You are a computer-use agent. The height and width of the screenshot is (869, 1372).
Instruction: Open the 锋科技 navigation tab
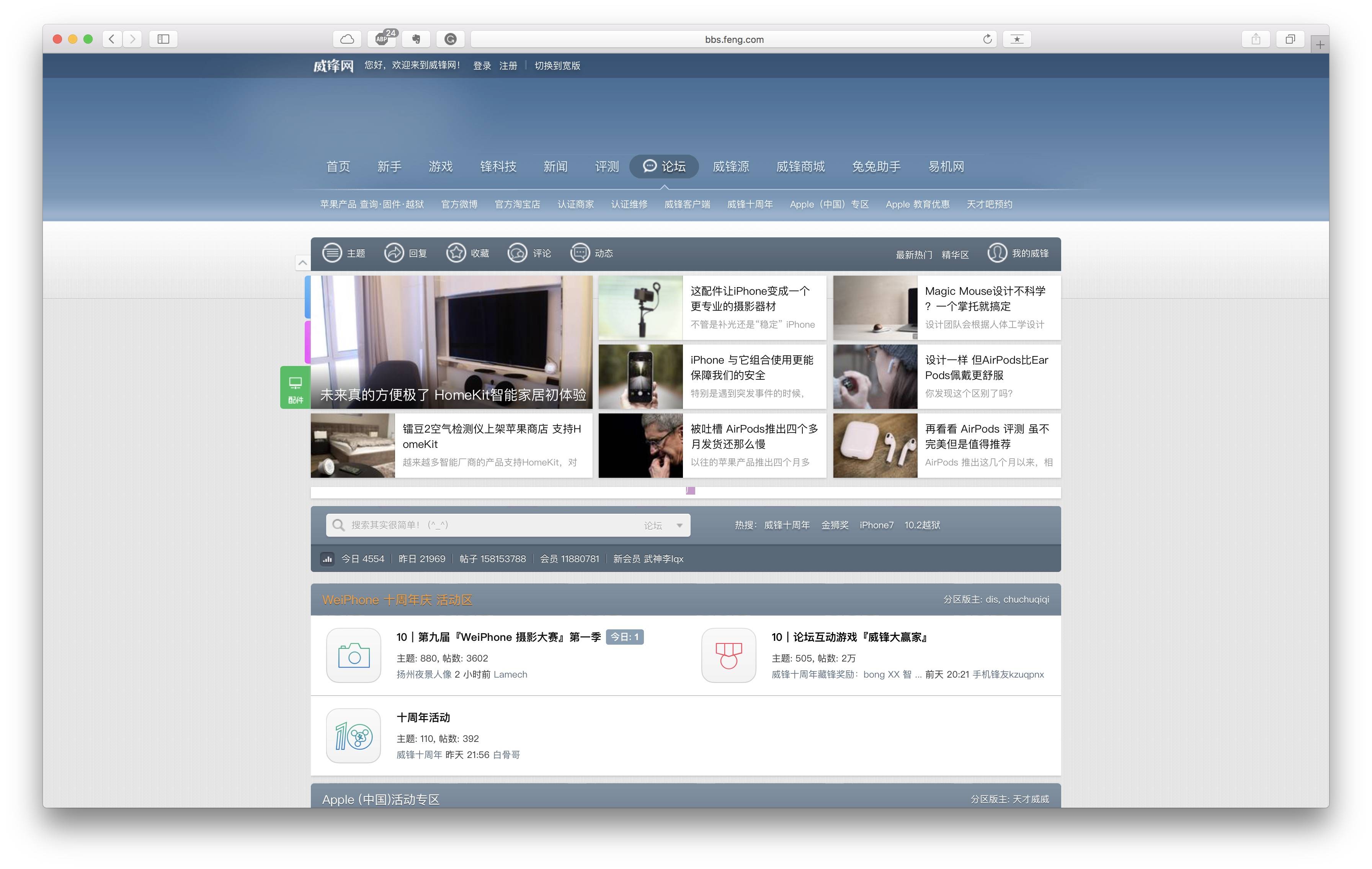498,167
